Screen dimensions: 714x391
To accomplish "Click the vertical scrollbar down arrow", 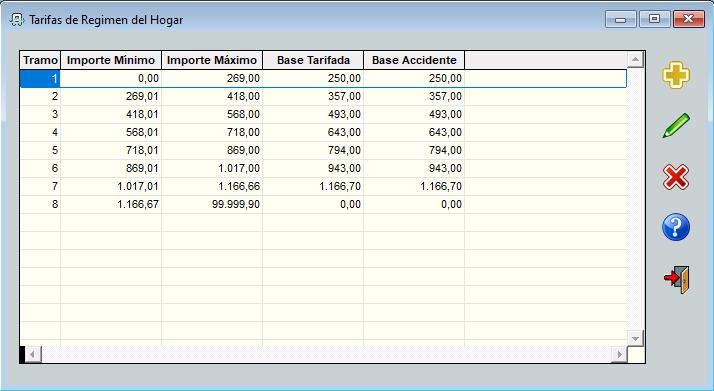I will click(x=635, y=338).
